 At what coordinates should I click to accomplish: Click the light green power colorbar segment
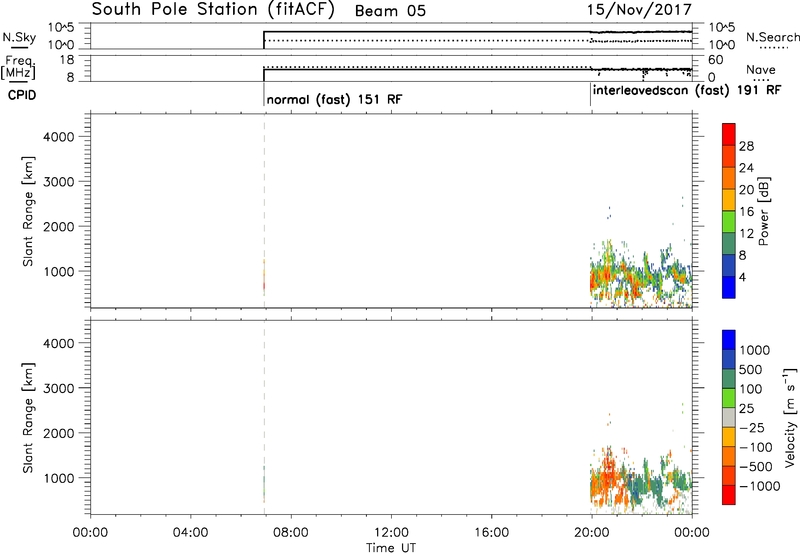point(729,221)
